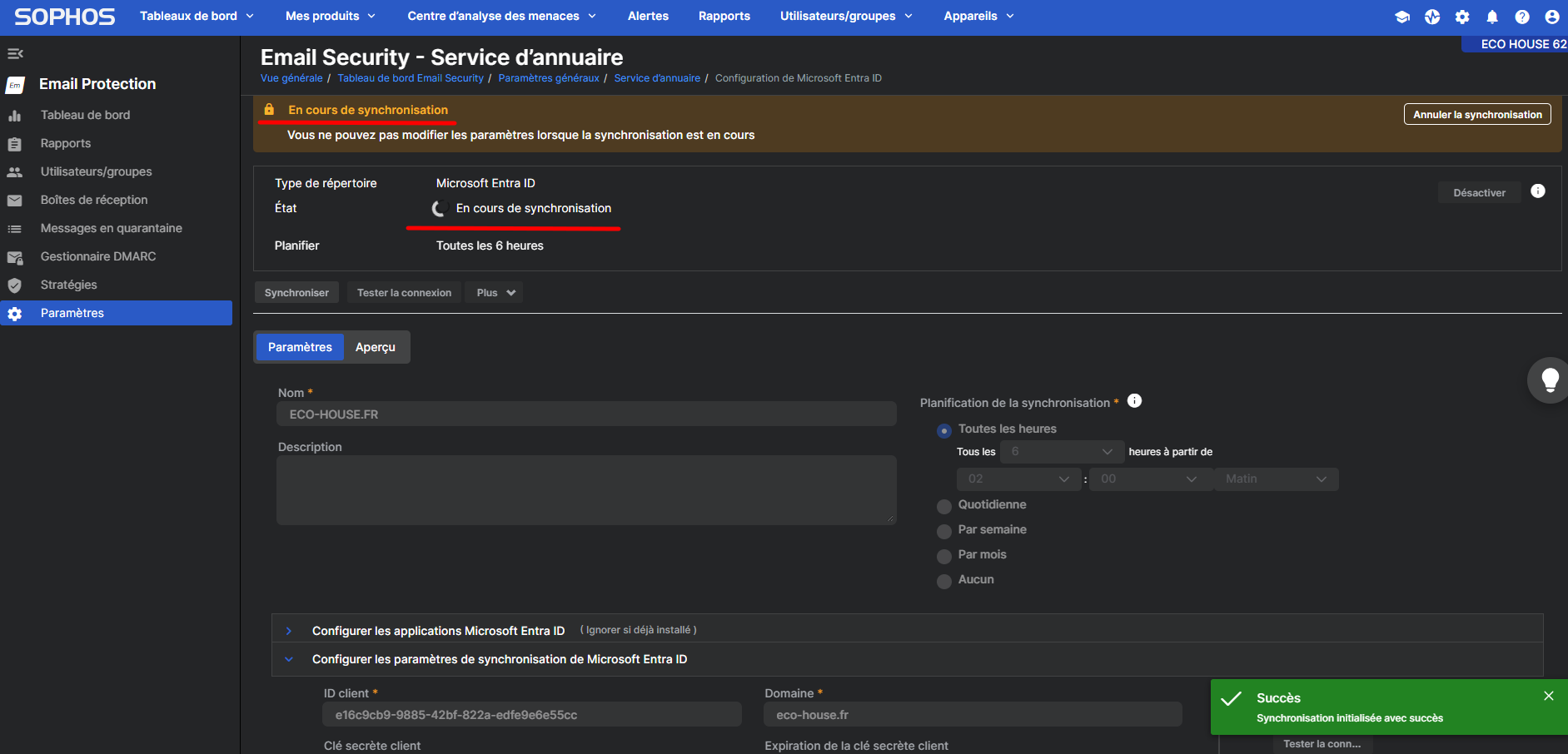Open the help question mark icon in header
Image resolution: width=1568 pixels, height=754 pixels.
coord(1522,17)
